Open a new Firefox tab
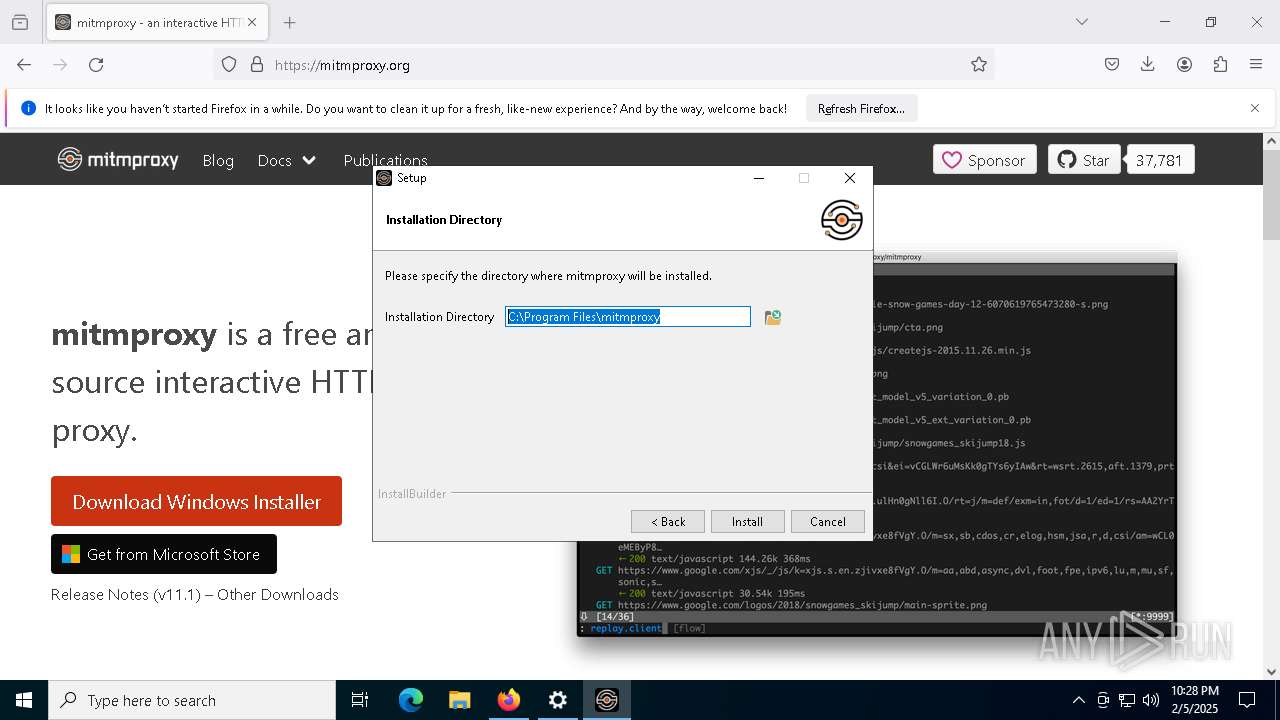The image size is (1280, 720). pyautogui.click(x=289, y=22)
